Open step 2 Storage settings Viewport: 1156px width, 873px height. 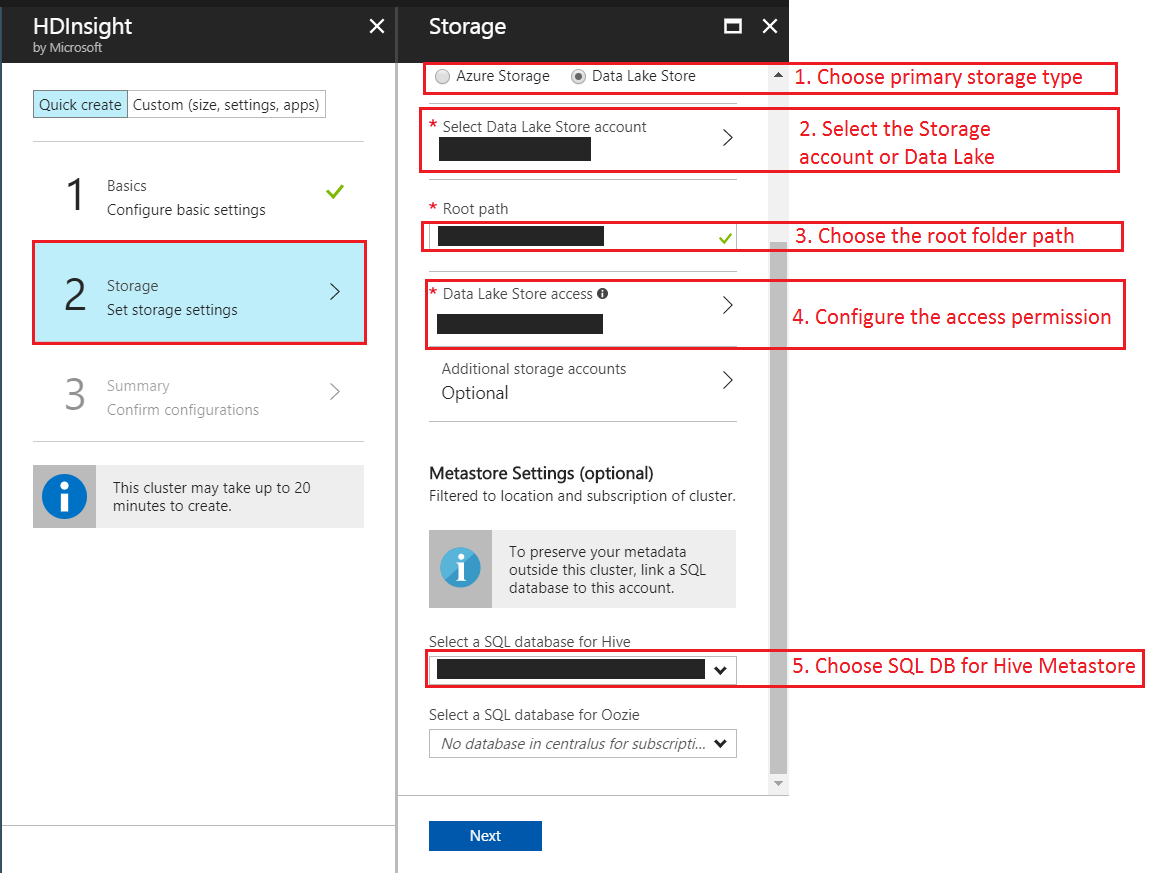(199, 293)
